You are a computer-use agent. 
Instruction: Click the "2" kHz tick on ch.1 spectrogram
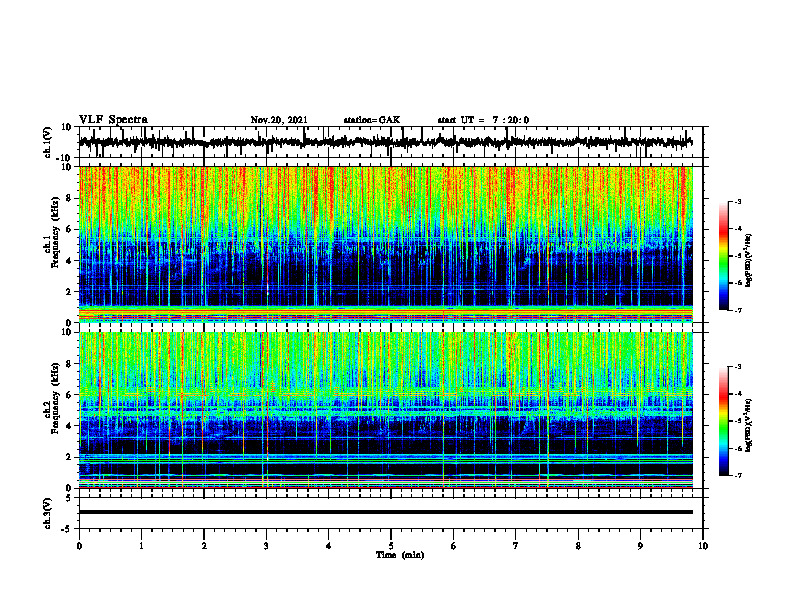pyautogui.click(x=68, y=292)
